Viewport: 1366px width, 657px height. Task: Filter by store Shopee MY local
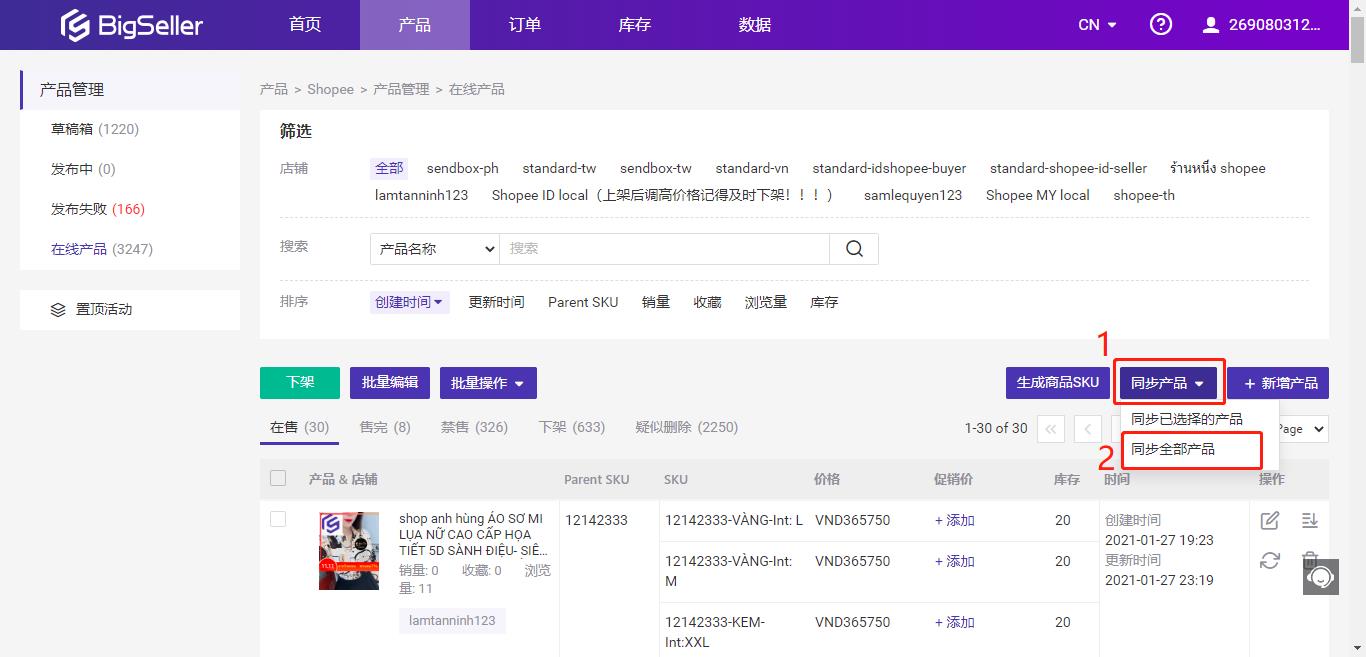(x=1038, y=196)
